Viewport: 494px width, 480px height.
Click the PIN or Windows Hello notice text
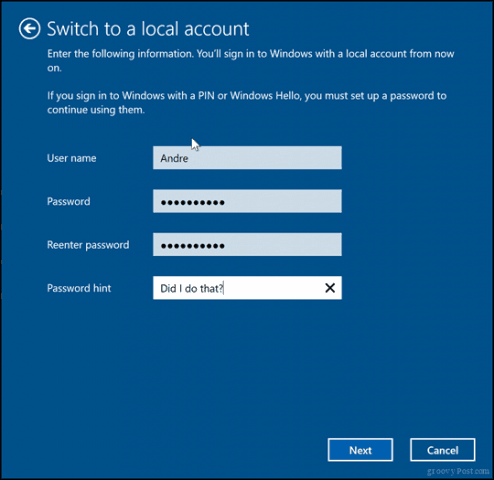click(x=247, y=103)
